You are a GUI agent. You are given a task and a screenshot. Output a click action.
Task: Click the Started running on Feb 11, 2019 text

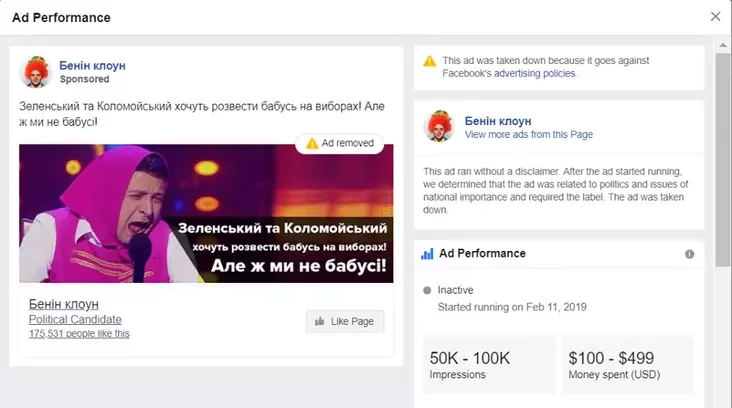click(x=512, y=307)
